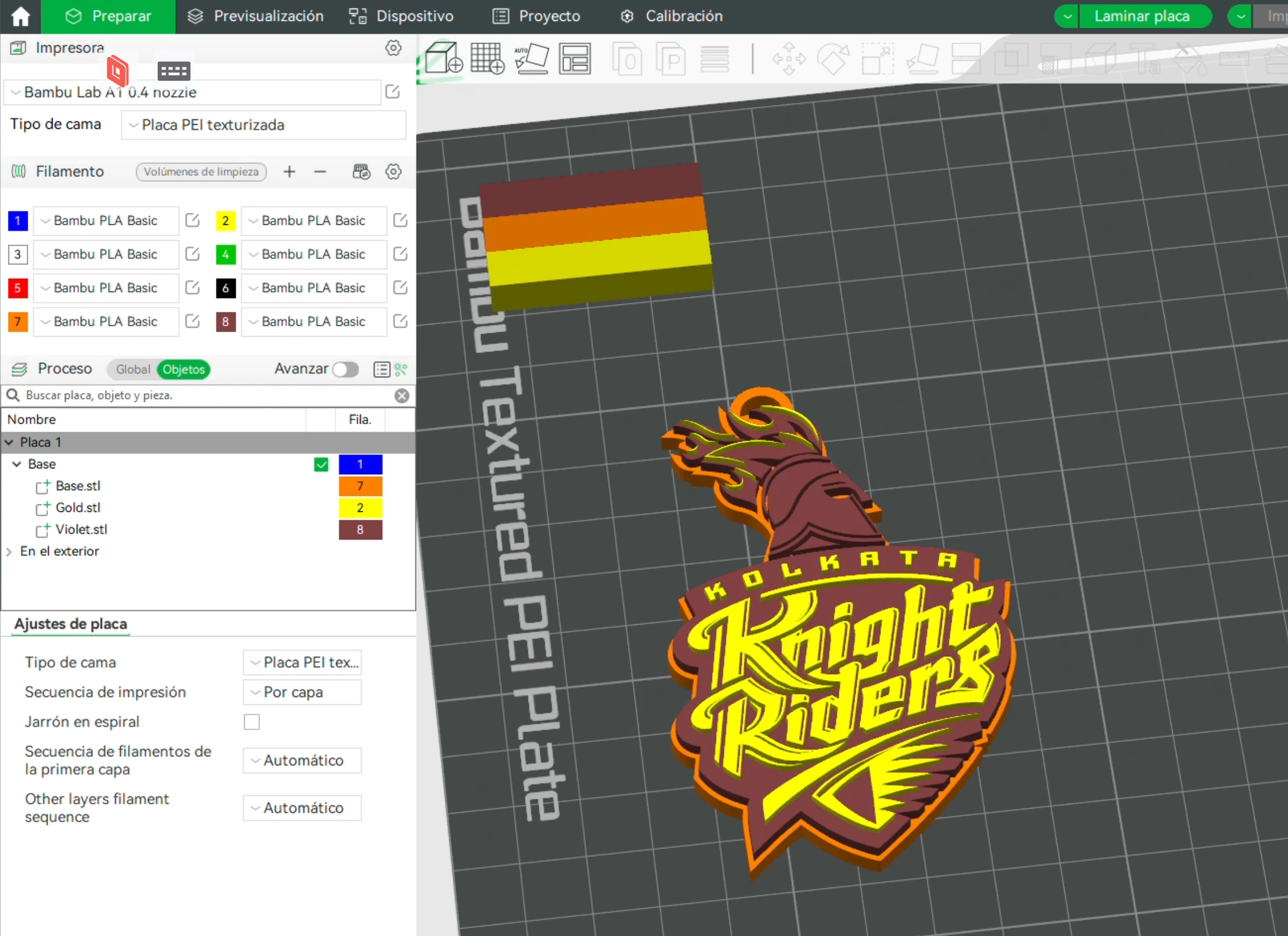This screenshot has width=1288, height=936.
Task: Clear the object search field
Action: coord(401,395)
